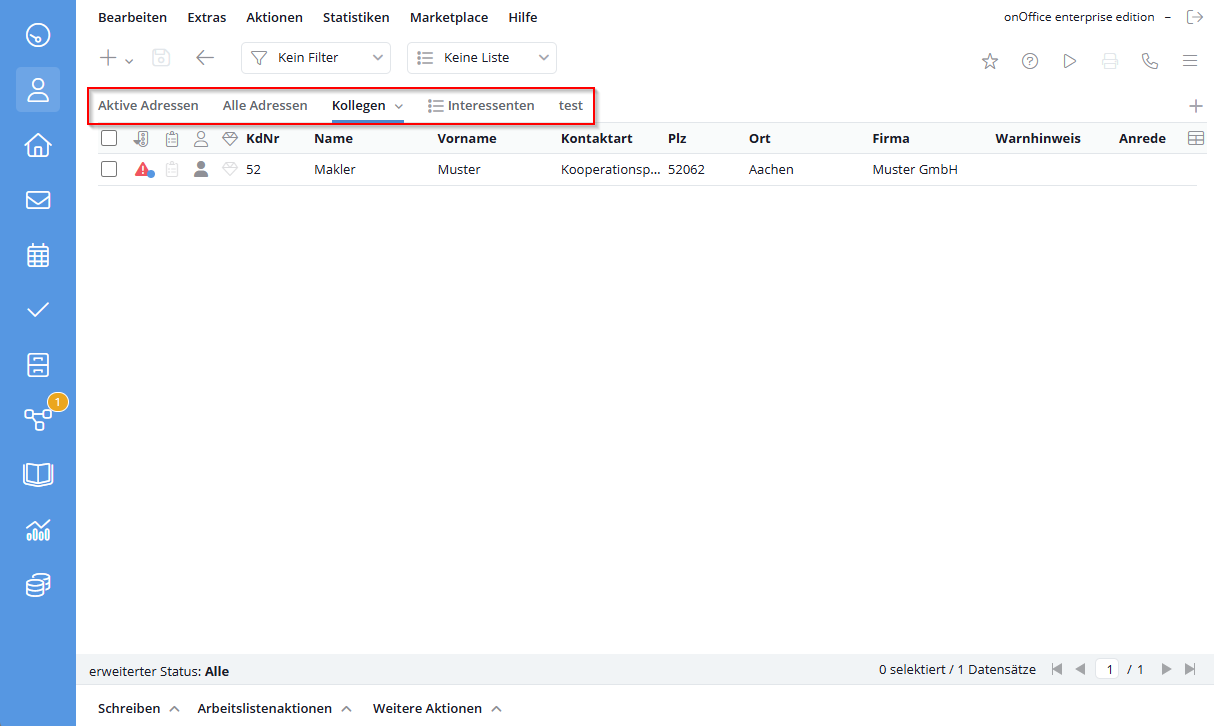Viewport: 1214px width, 726px height.
Task: Open the Keine Liste dropdown
Action: [482, 58]
